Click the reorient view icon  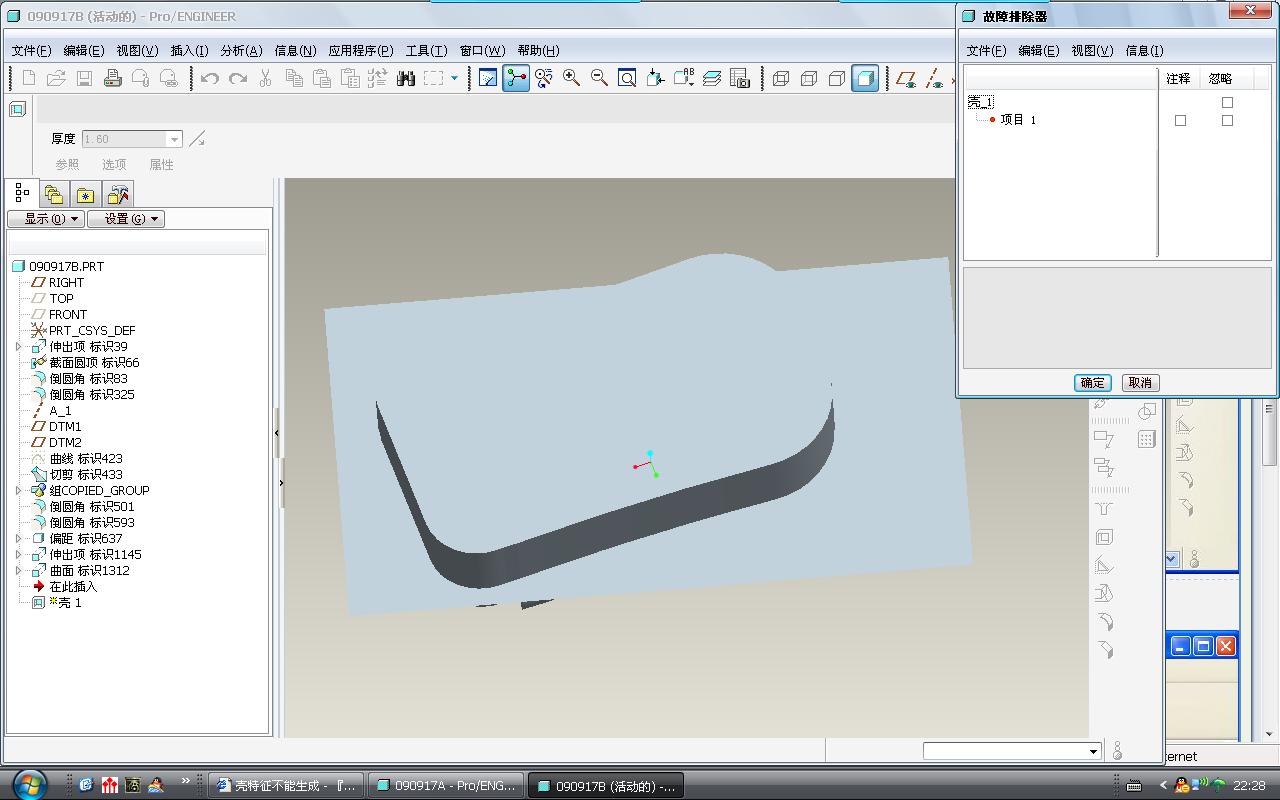coord(656,78)
